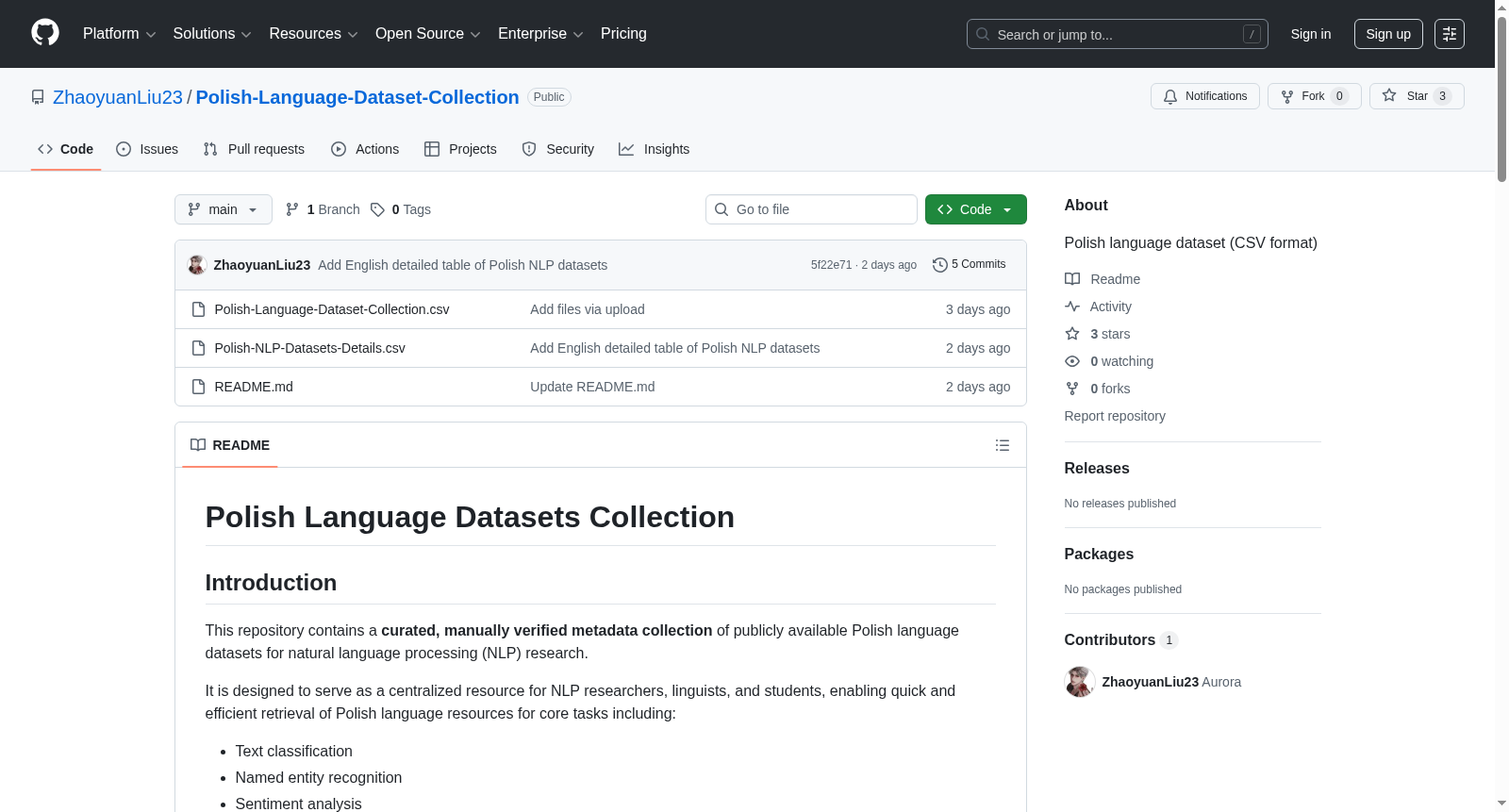This screenshot has width=1509, height=812.
Task: Switch to the Pull requests tab
Action: coord(254,149)
